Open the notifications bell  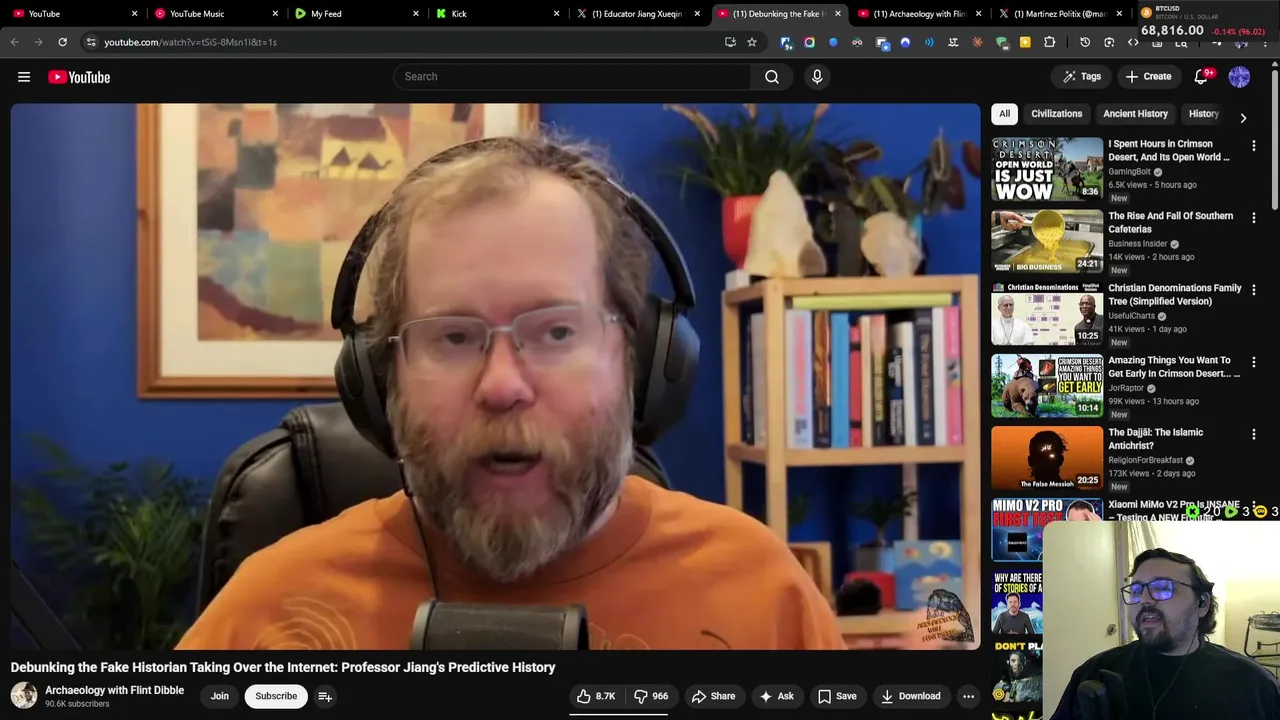pos(1202,77)
